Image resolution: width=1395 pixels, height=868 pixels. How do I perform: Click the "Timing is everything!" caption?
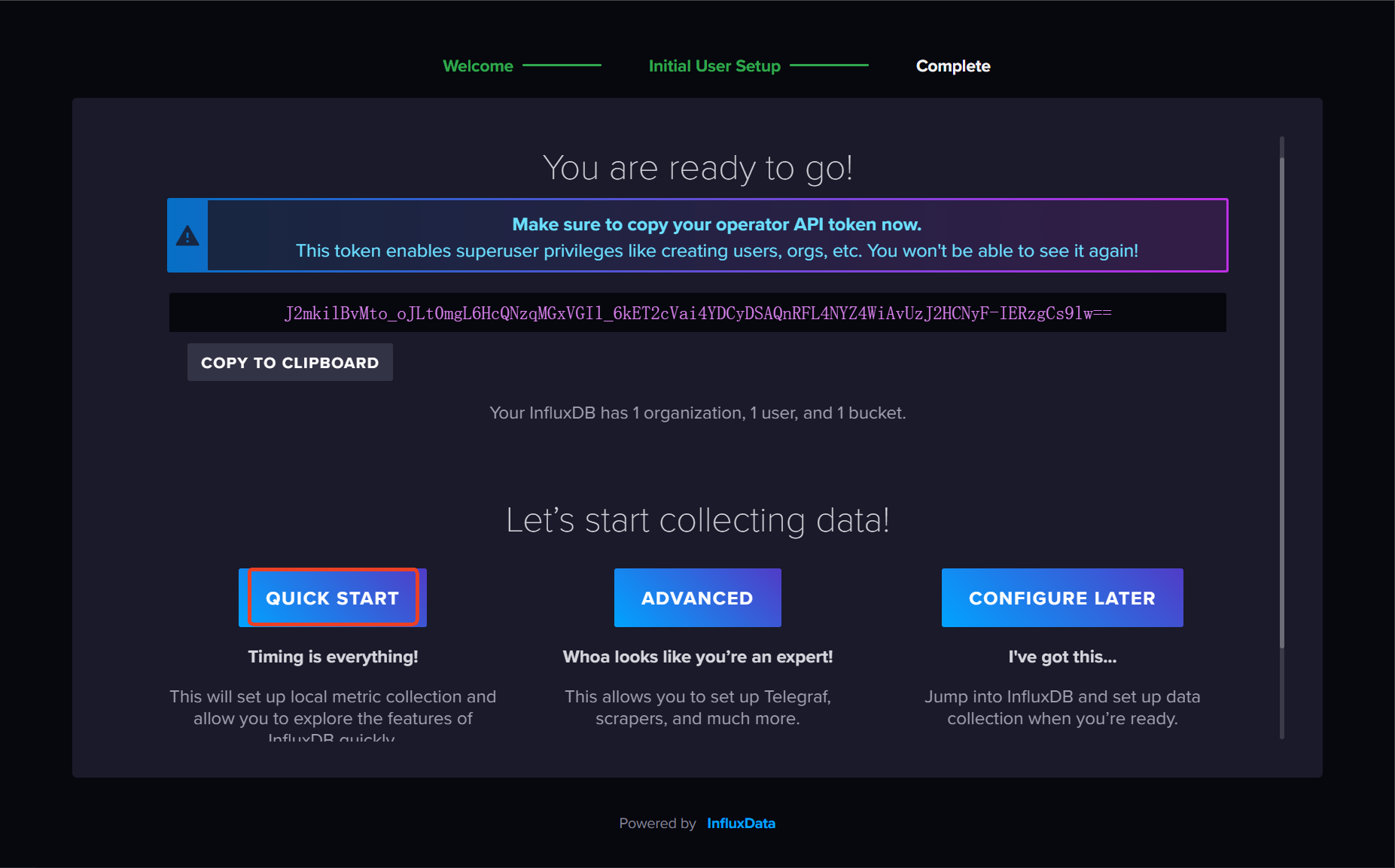333,656
